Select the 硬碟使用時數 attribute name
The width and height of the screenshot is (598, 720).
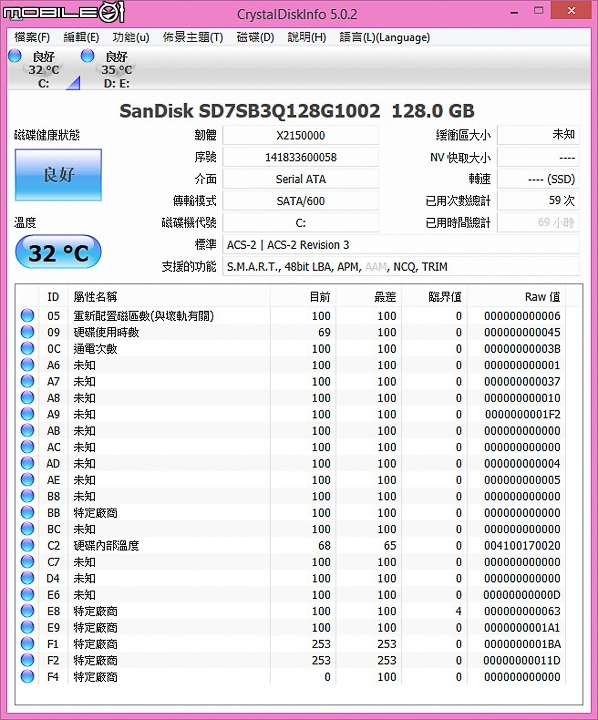(x=106, y=332)
